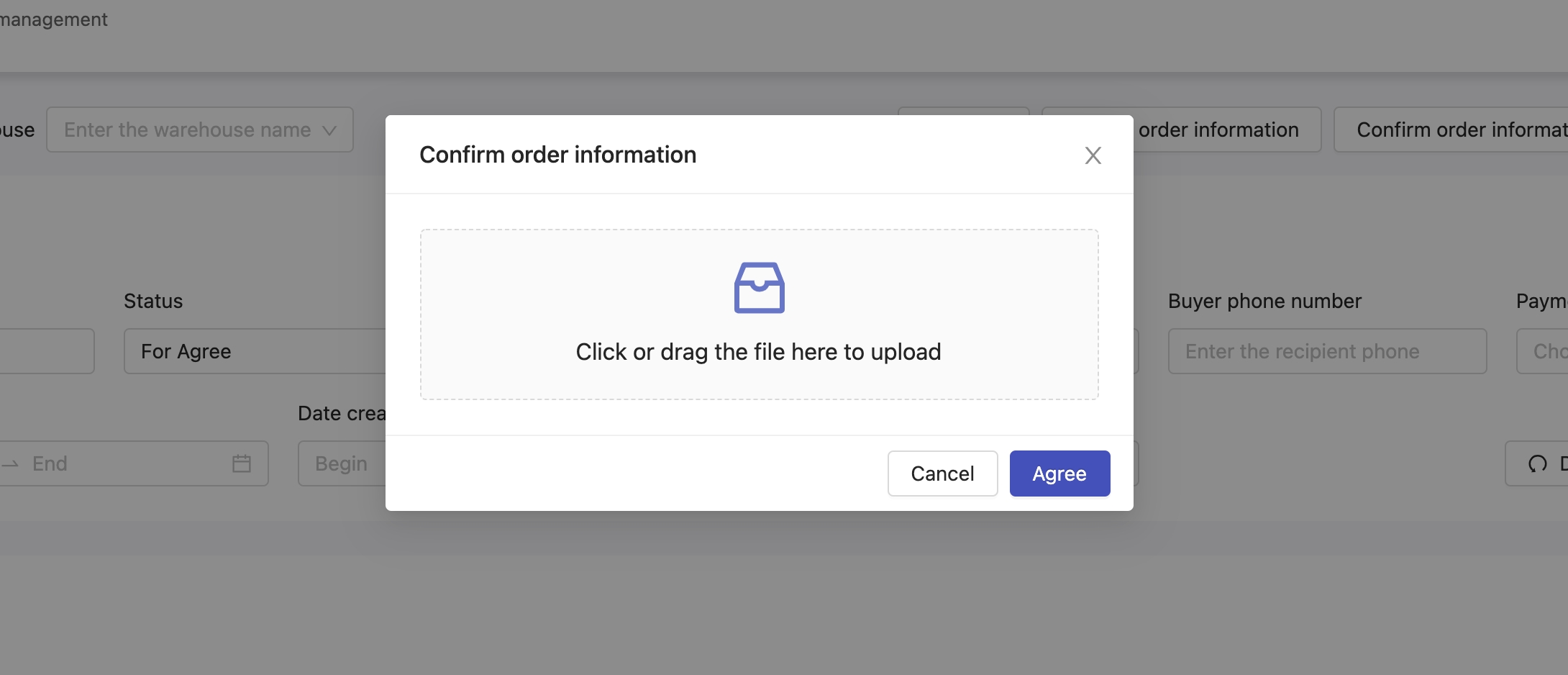
Task: Close the Confirm order information dialog
Action: point(1093,155)
